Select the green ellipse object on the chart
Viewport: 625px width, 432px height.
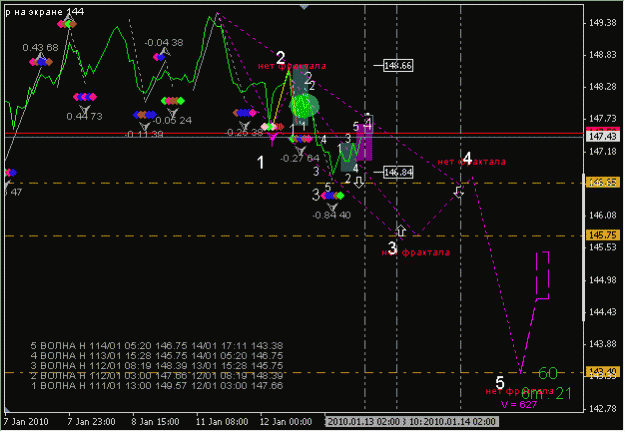[x=304, y=106]
